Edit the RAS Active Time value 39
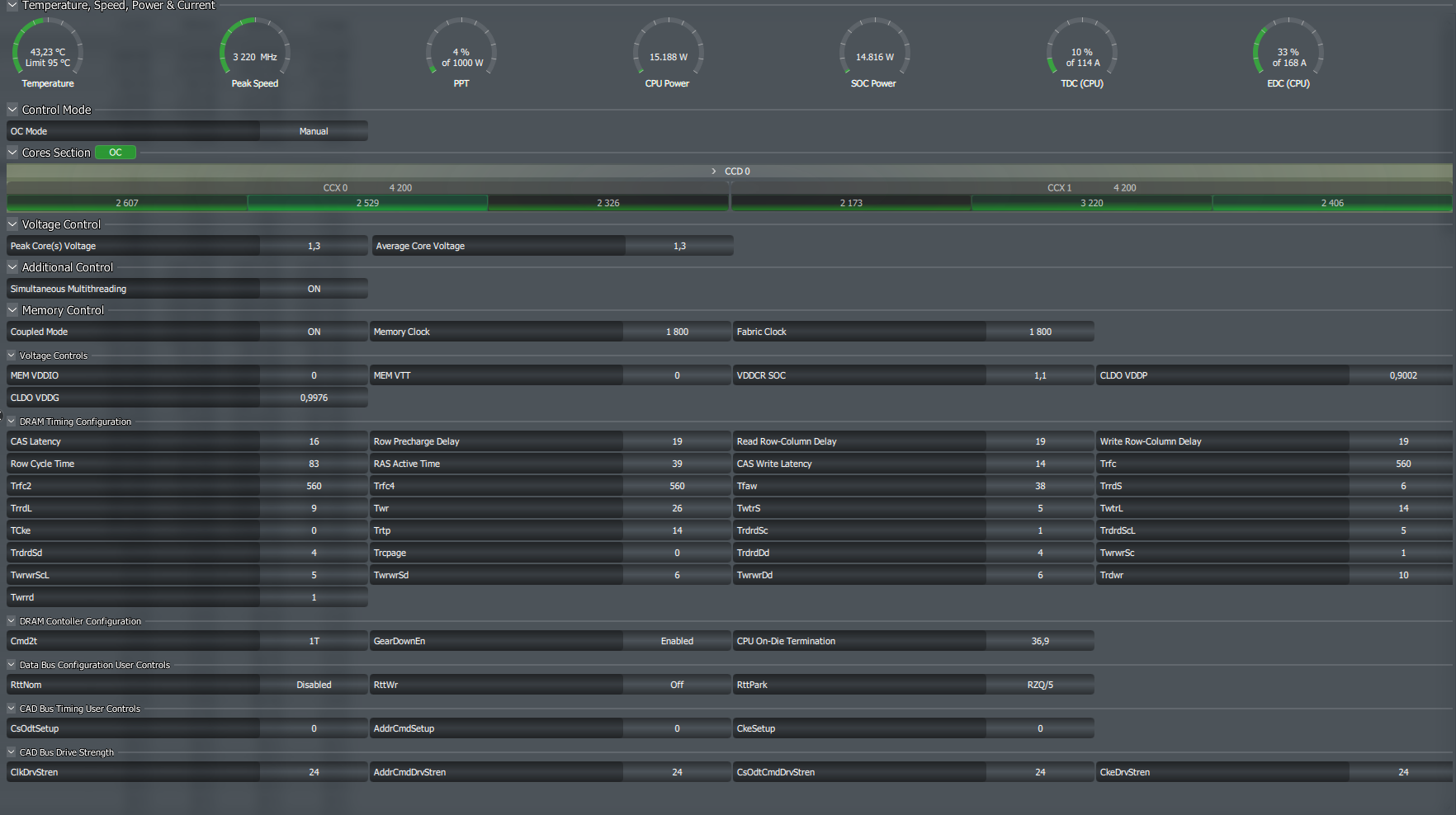The width and height of the screenshot is (1456, 815). tap(677, 464)
